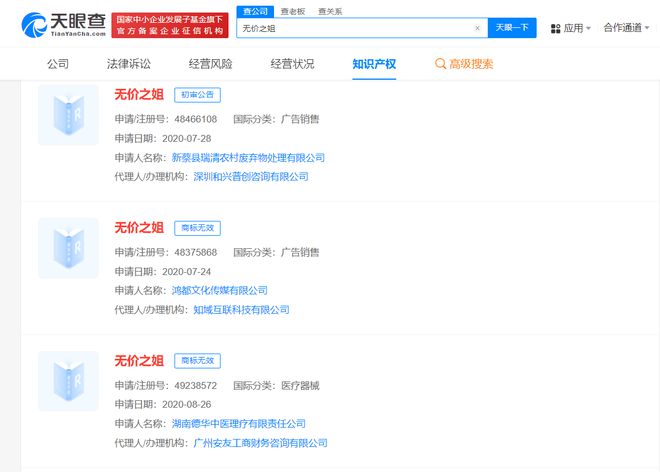Click registration number 48375868
The height and width of the screenshot is (472, 660).
[196, 253]
